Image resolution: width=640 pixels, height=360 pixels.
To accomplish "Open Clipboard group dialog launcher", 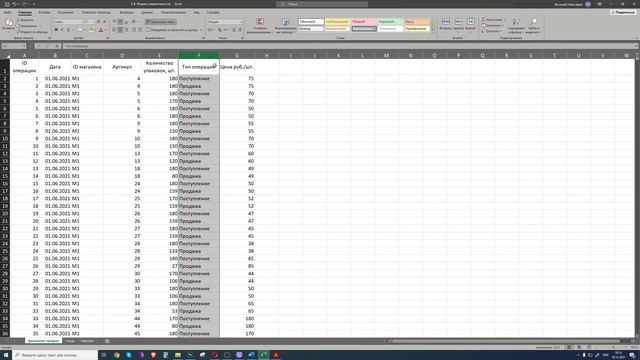I will click(x=50, y=38).
